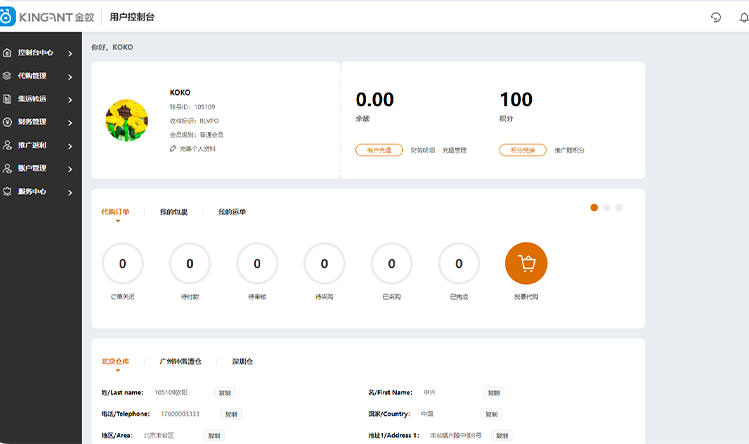This screenshot has width=749, height=444.
Task: Select the third gray carousel dot
Action: click(x=618, y=207)
